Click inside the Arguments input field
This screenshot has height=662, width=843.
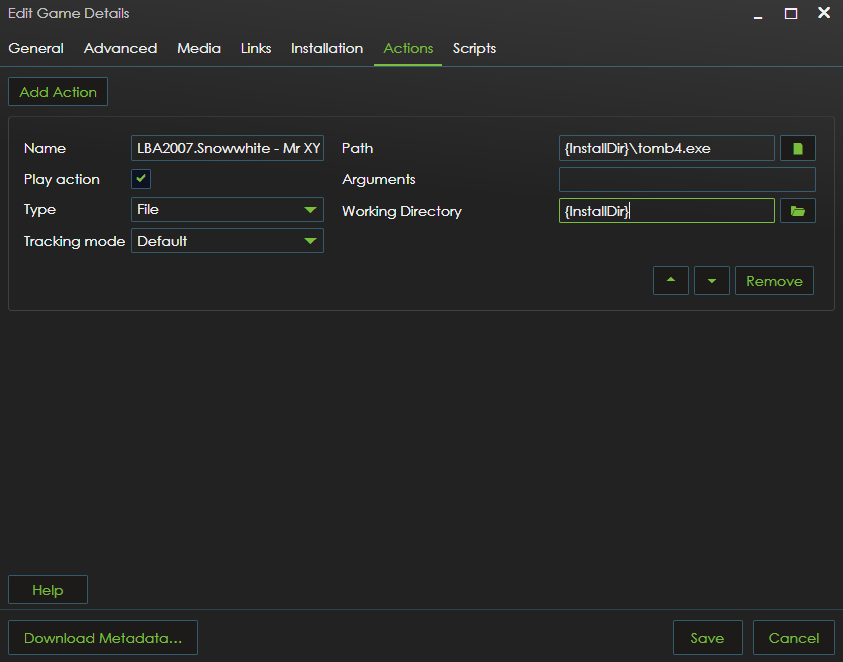point(687,179)
